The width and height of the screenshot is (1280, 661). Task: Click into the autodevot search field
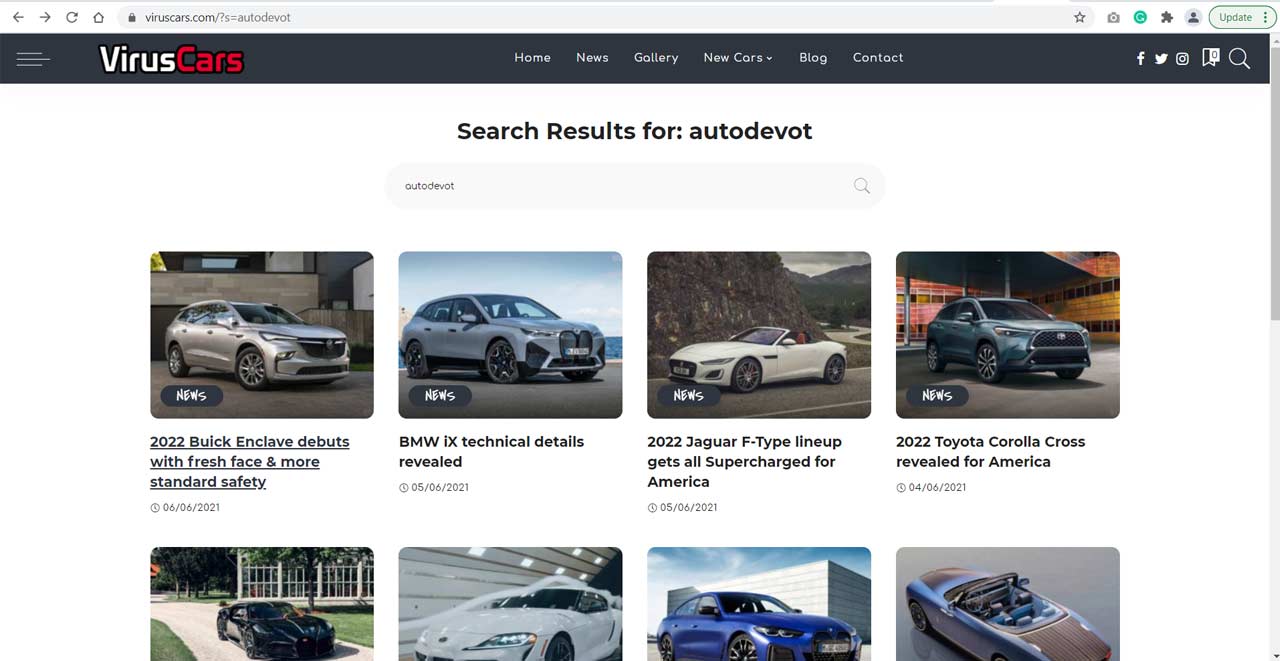(x=620, y=186)
